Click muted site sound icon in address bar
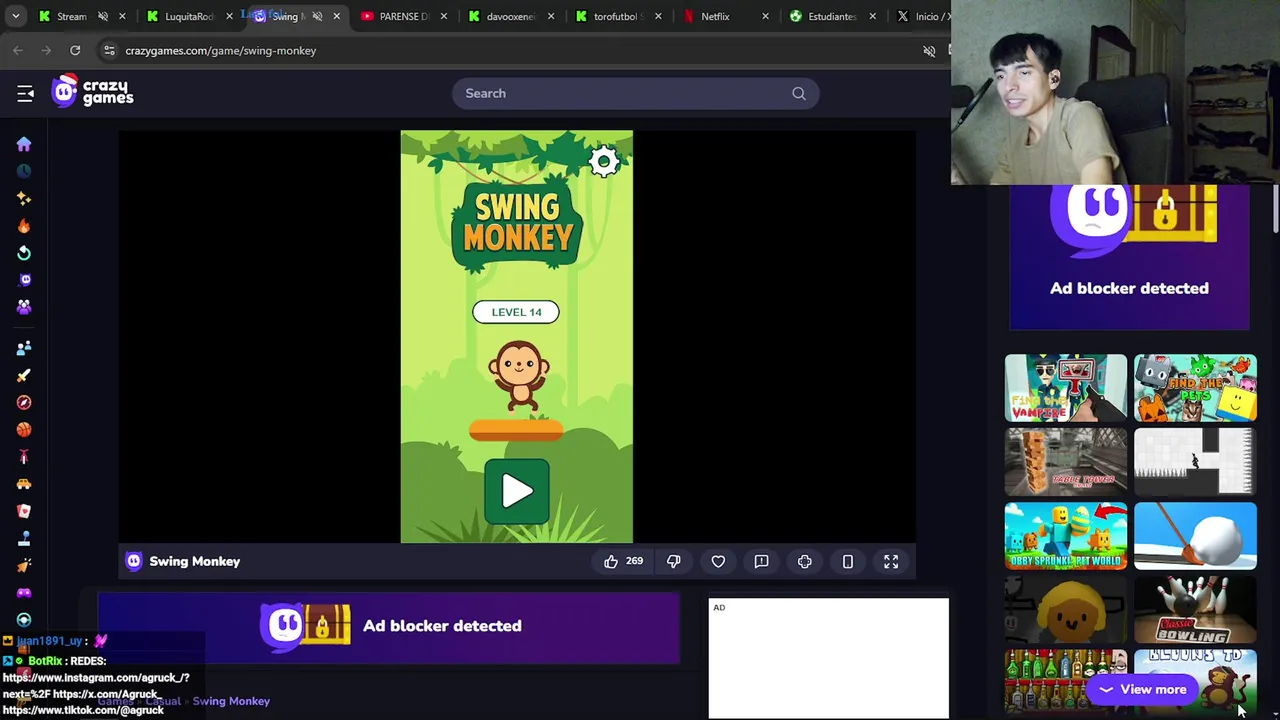Screen dimensions: 1280x720 coord(929,50)
